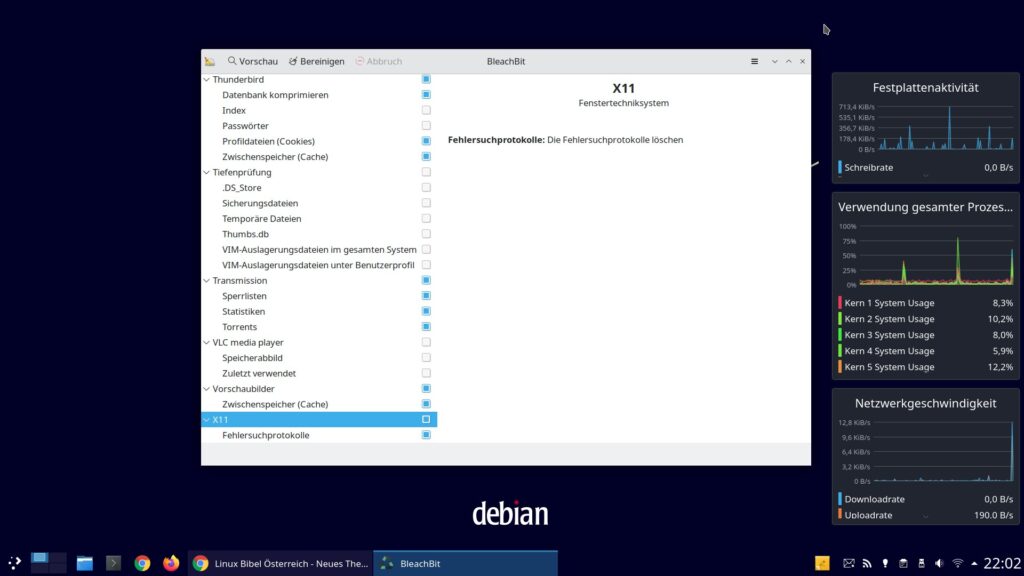Collapse the X11 tree group
This screenshot has height=576, width=1024.
point(206,420)
